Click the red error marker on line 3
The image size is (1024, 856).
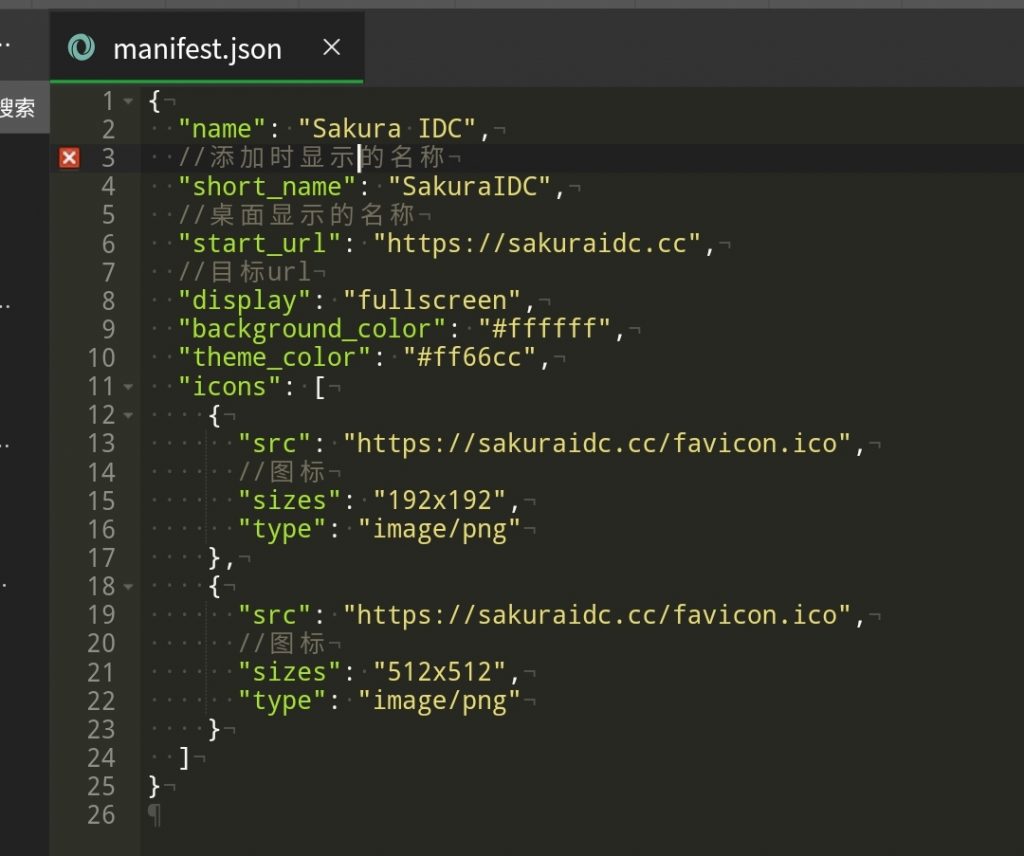(x=69, y=158)
